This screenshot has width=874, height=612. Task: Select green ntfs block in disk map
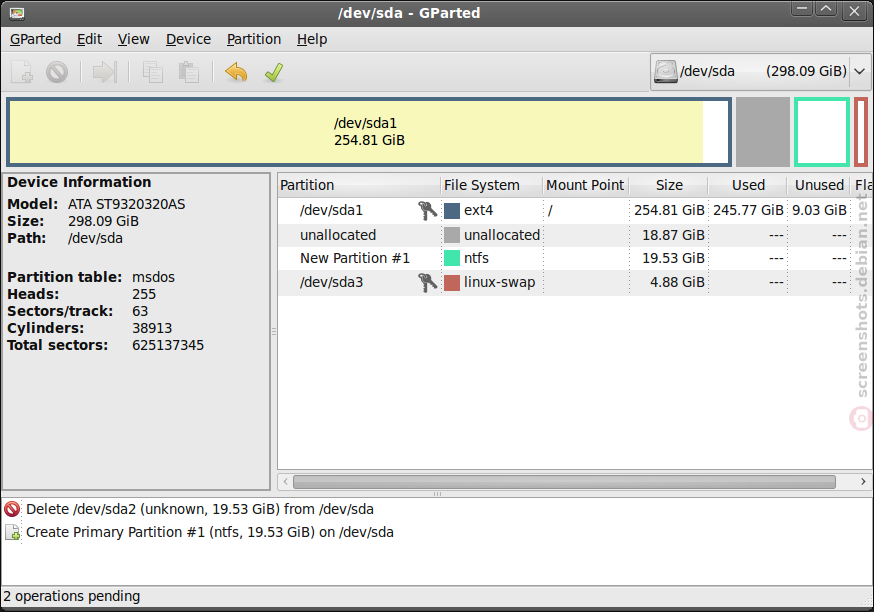click(x=822, y=132)
